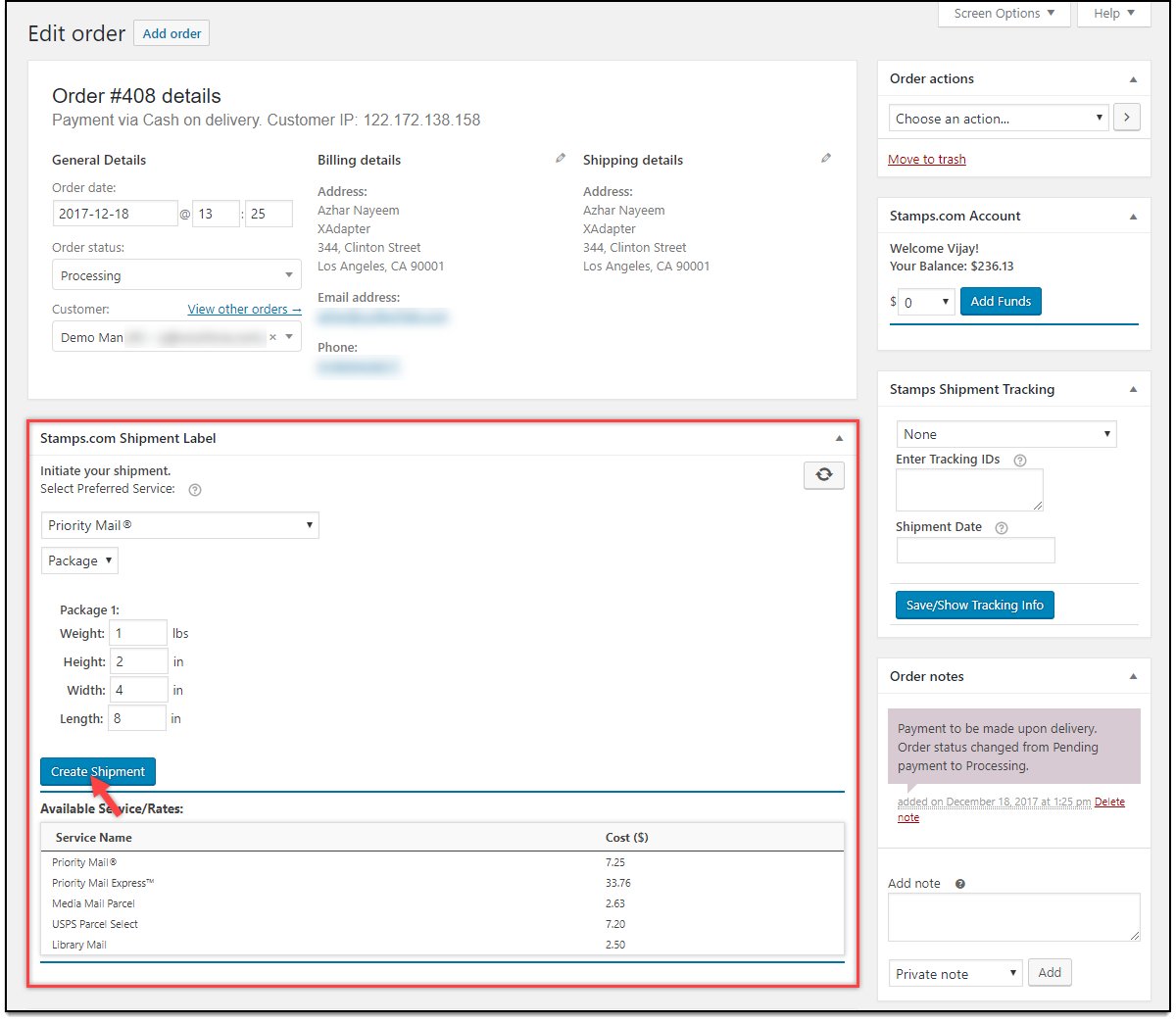Click the package Width input field
The width and height of the screenshot is (1176, 1022).
pos(139,690)
